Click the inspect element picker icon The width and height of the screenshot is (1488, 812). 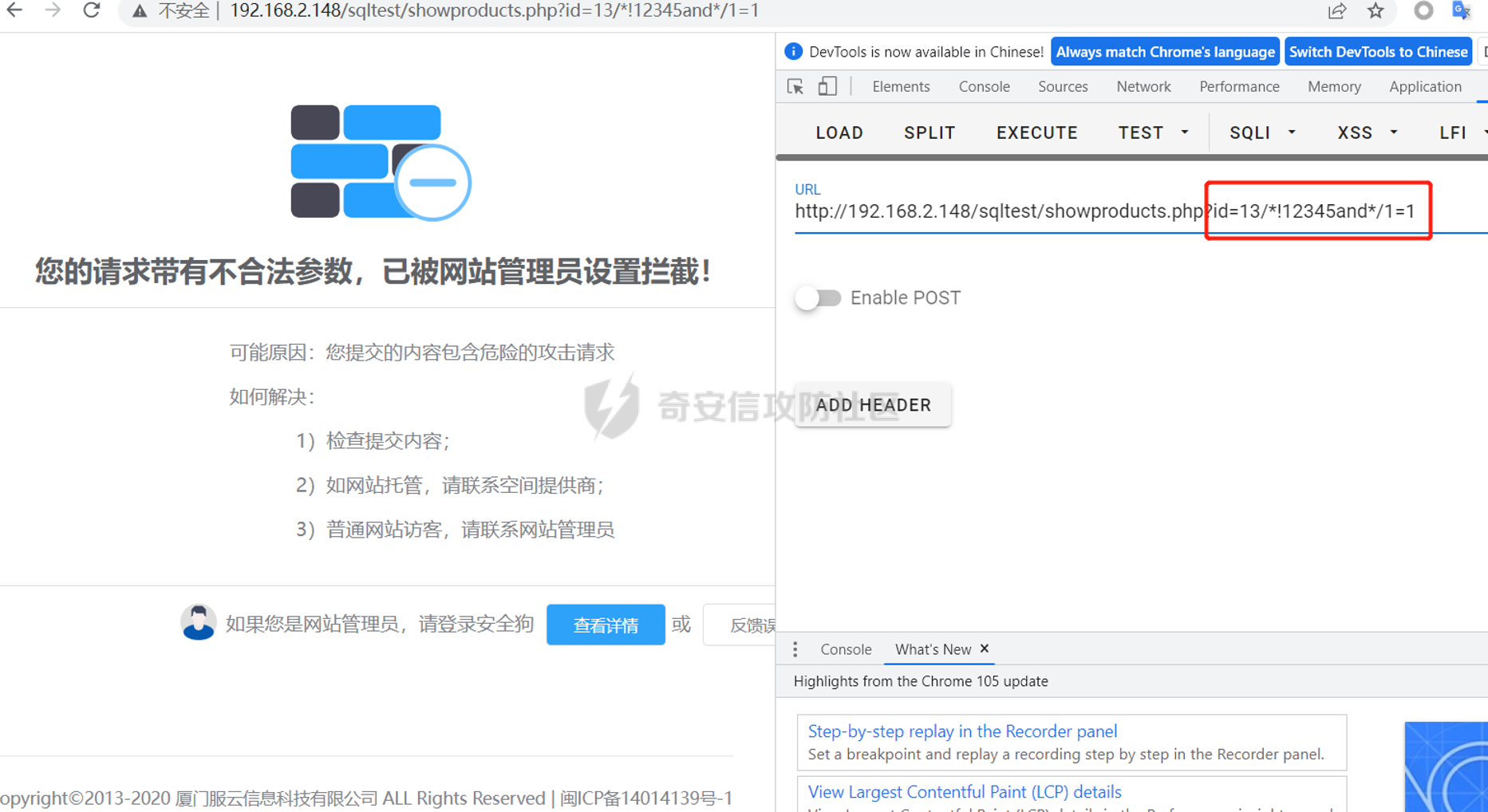(x=795, y=87)
